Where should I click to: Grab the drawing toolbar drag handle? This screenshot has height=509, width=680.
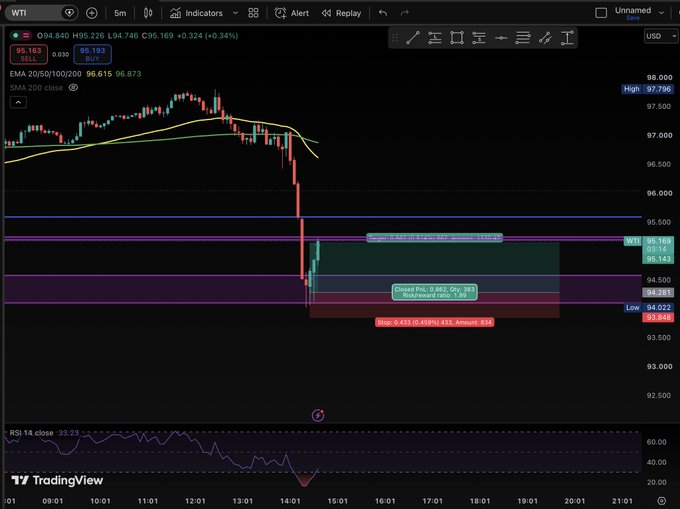pyautogui.click(x=395, y=38)
